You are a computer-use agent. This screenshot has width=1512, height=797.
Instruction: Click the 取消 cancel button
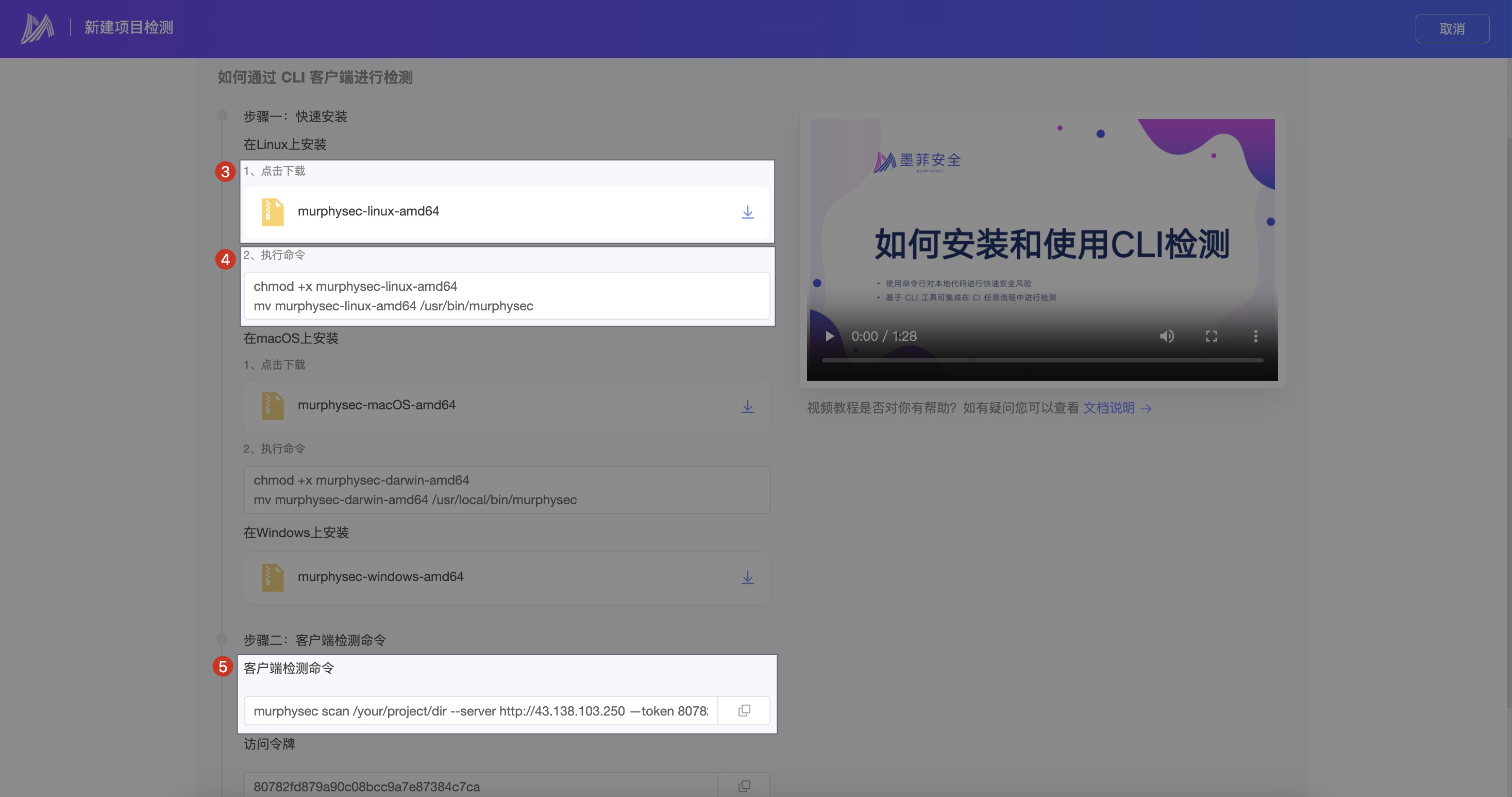tap(1452, 29)
